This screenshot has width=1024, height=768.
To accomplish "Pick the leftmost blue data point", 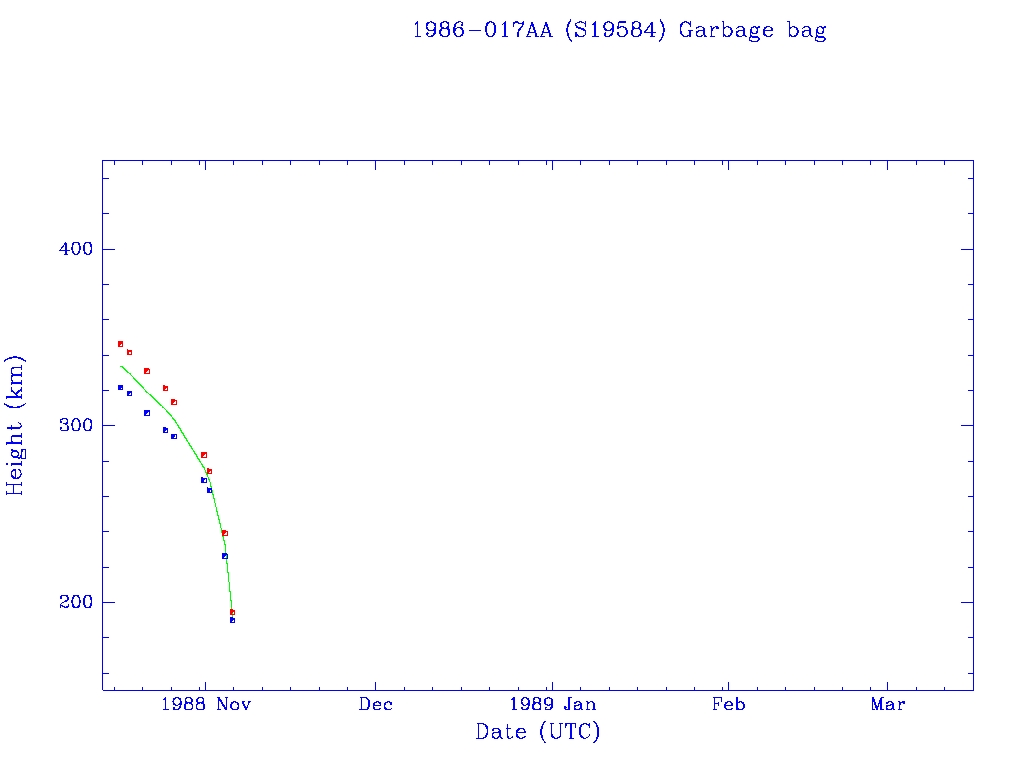I will pos(120,387).
